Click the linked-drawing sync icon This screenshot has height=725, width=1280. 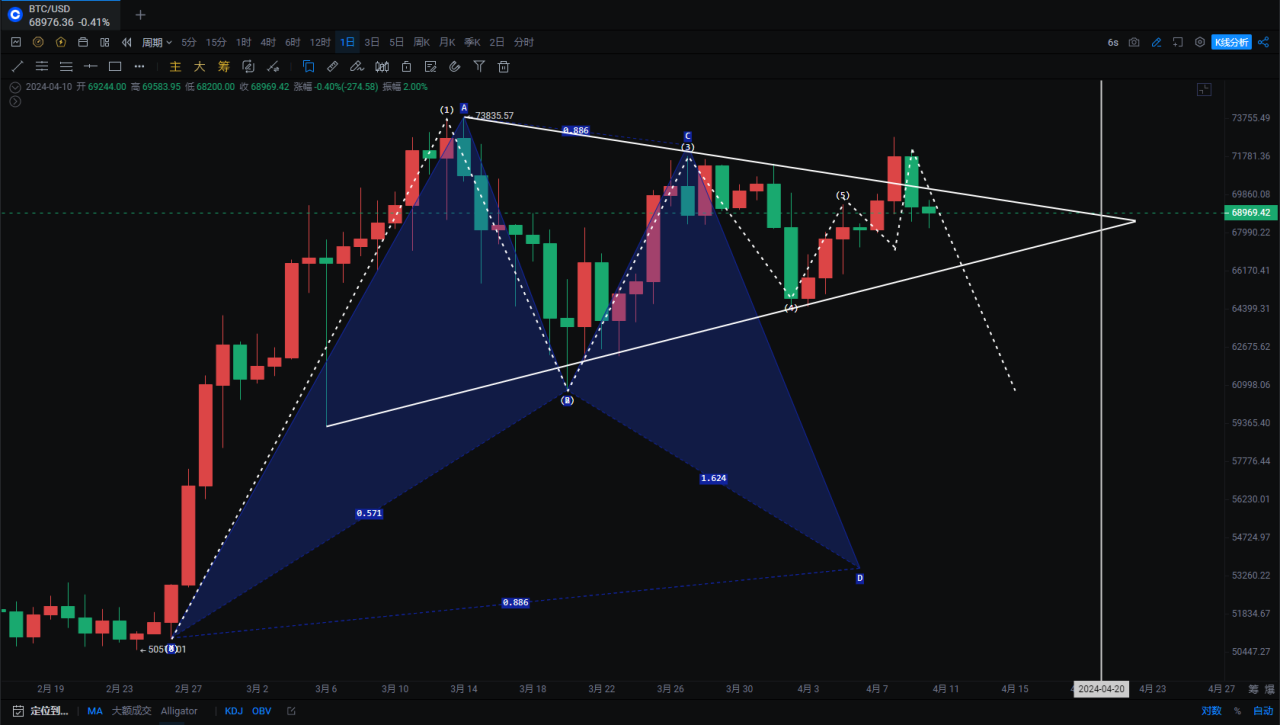click(x=248, y=67)
